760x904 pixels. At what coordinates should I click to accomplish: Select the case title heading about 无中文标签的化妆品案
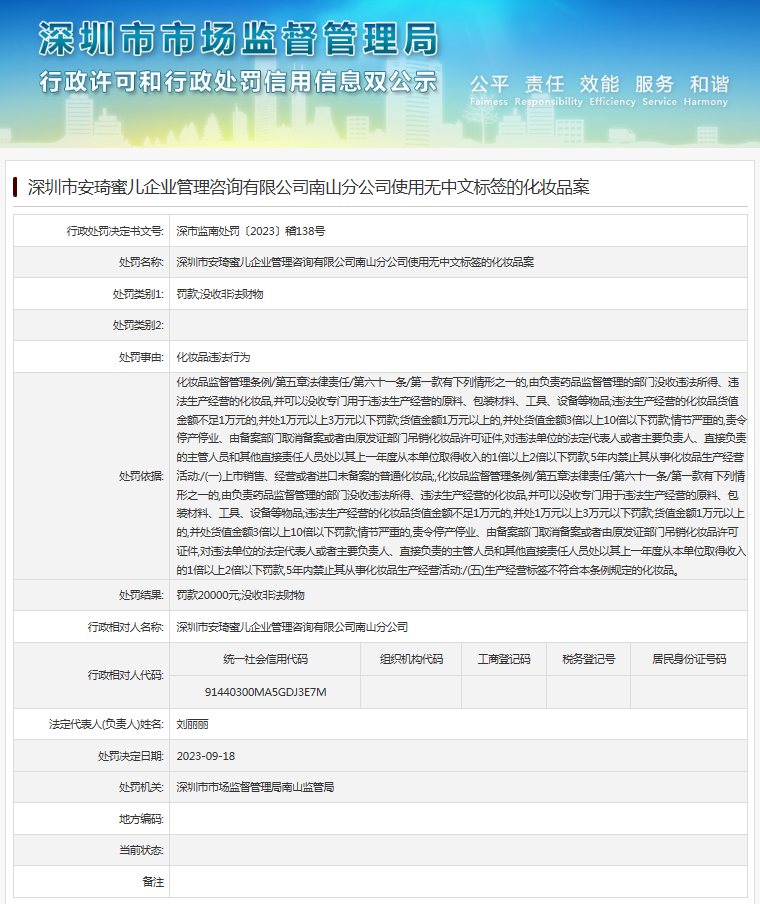pos(308,187)
